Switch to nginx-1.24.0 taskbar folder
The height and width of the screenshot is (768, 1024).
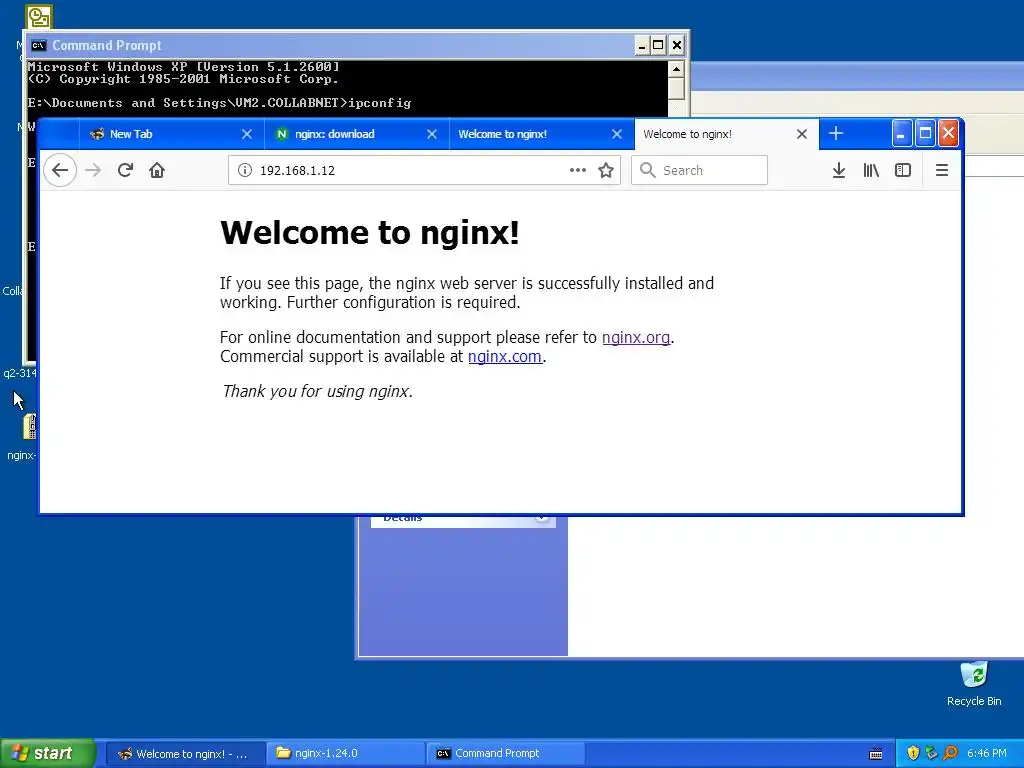click(346, 754)
